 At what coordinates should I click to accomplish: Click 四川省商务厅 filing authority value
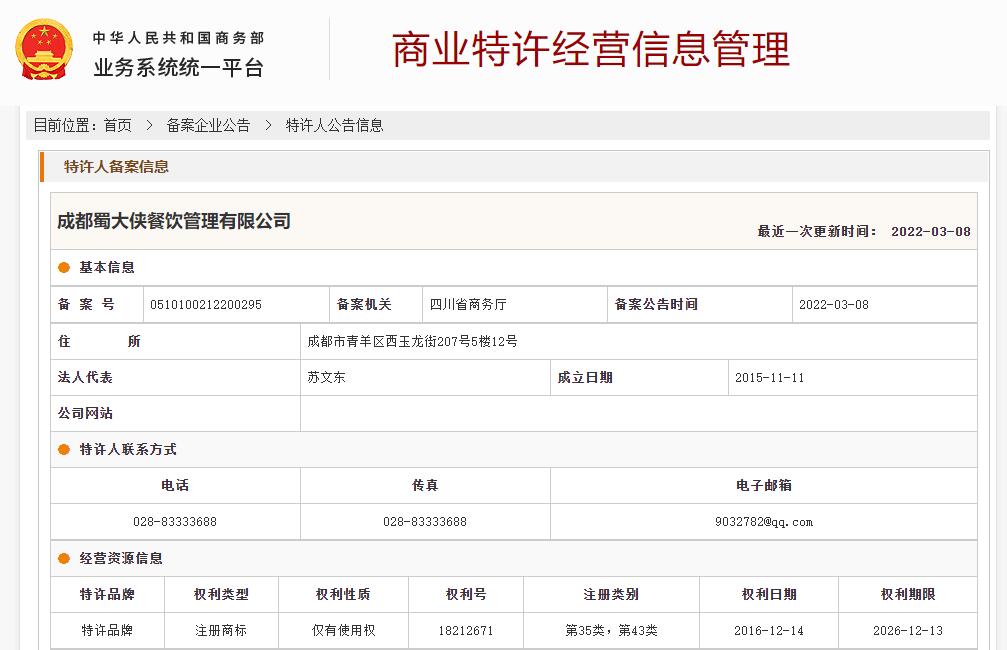coord(468,304)
